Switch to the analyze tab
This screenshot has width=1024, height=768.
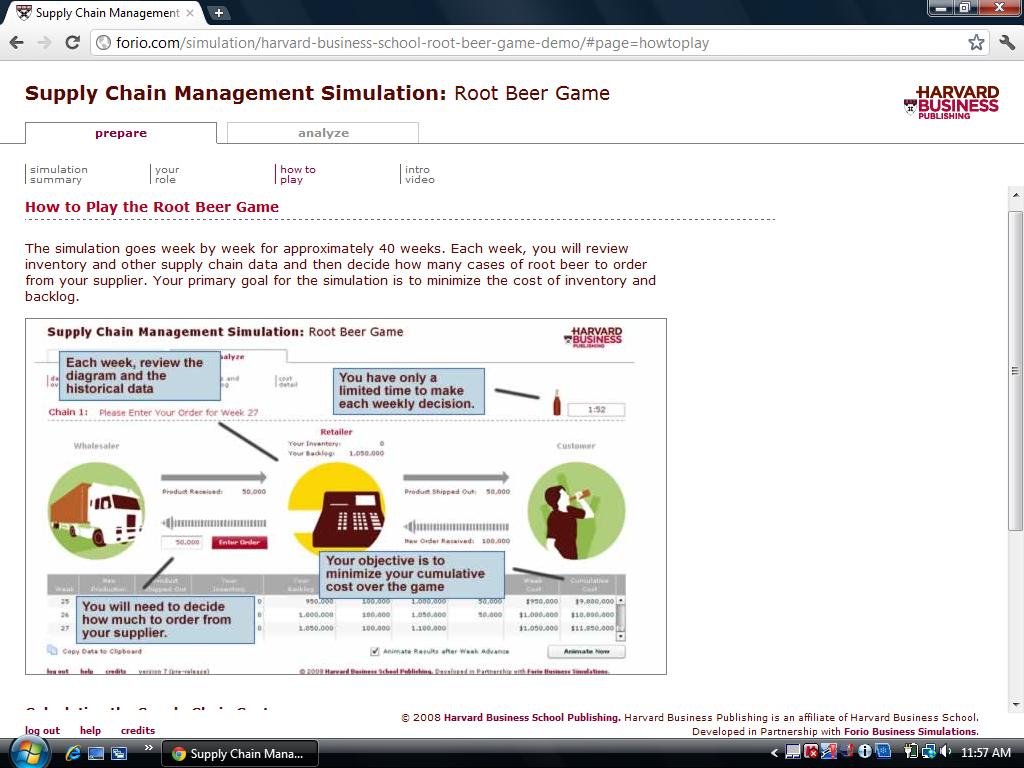coord(323,133)
